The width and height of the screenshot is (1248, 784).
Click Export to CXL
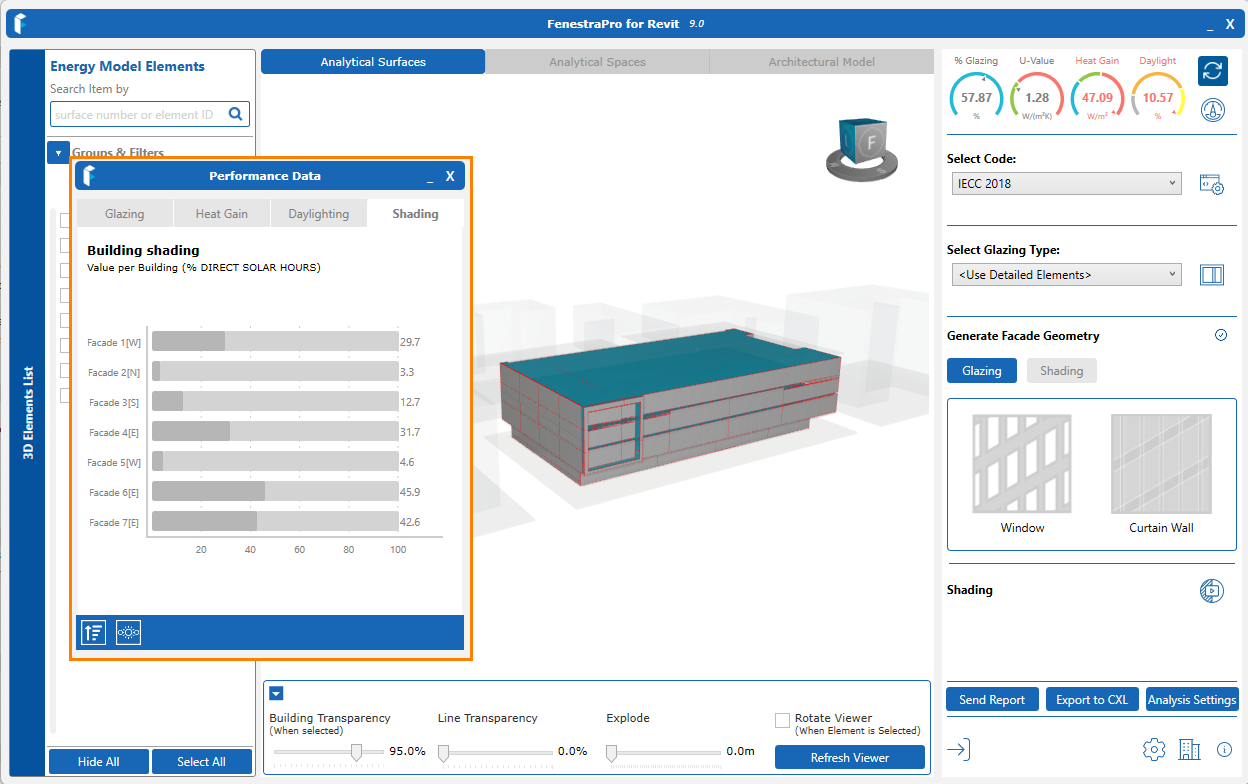(1092, 700)
